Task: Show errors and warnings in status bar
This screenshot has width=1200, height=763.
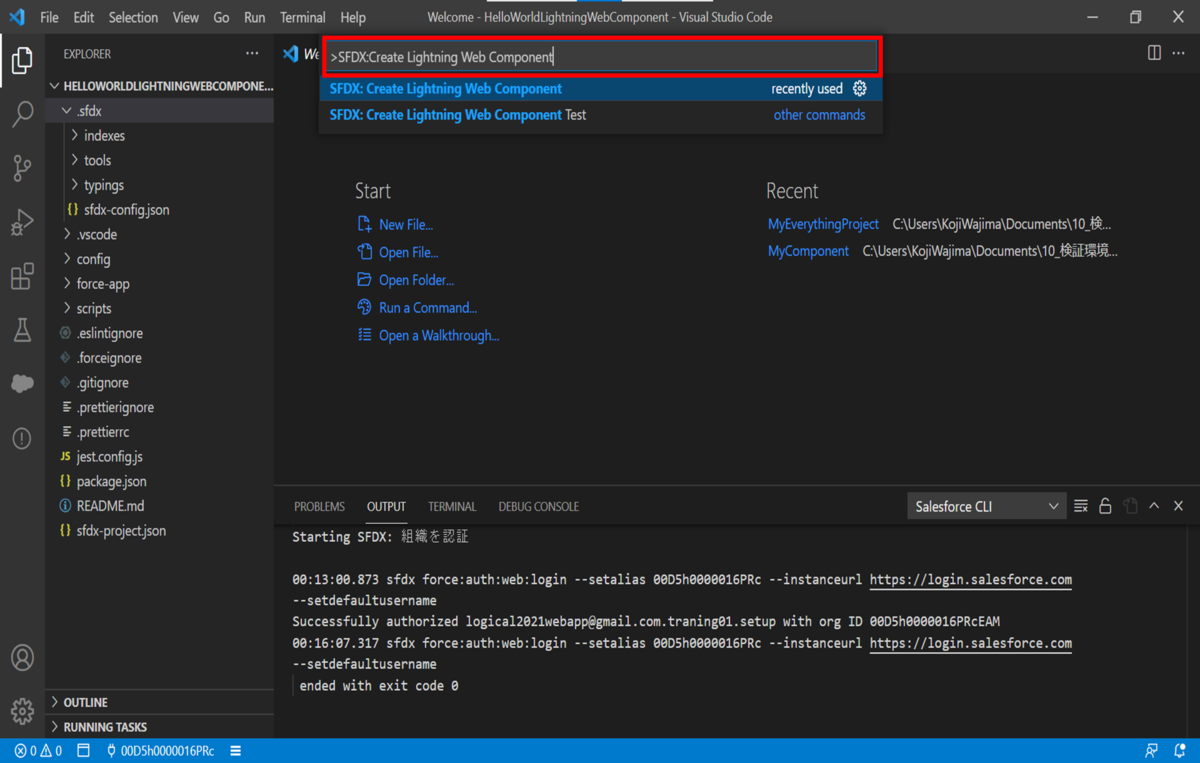Action: (x=38, y=751)
